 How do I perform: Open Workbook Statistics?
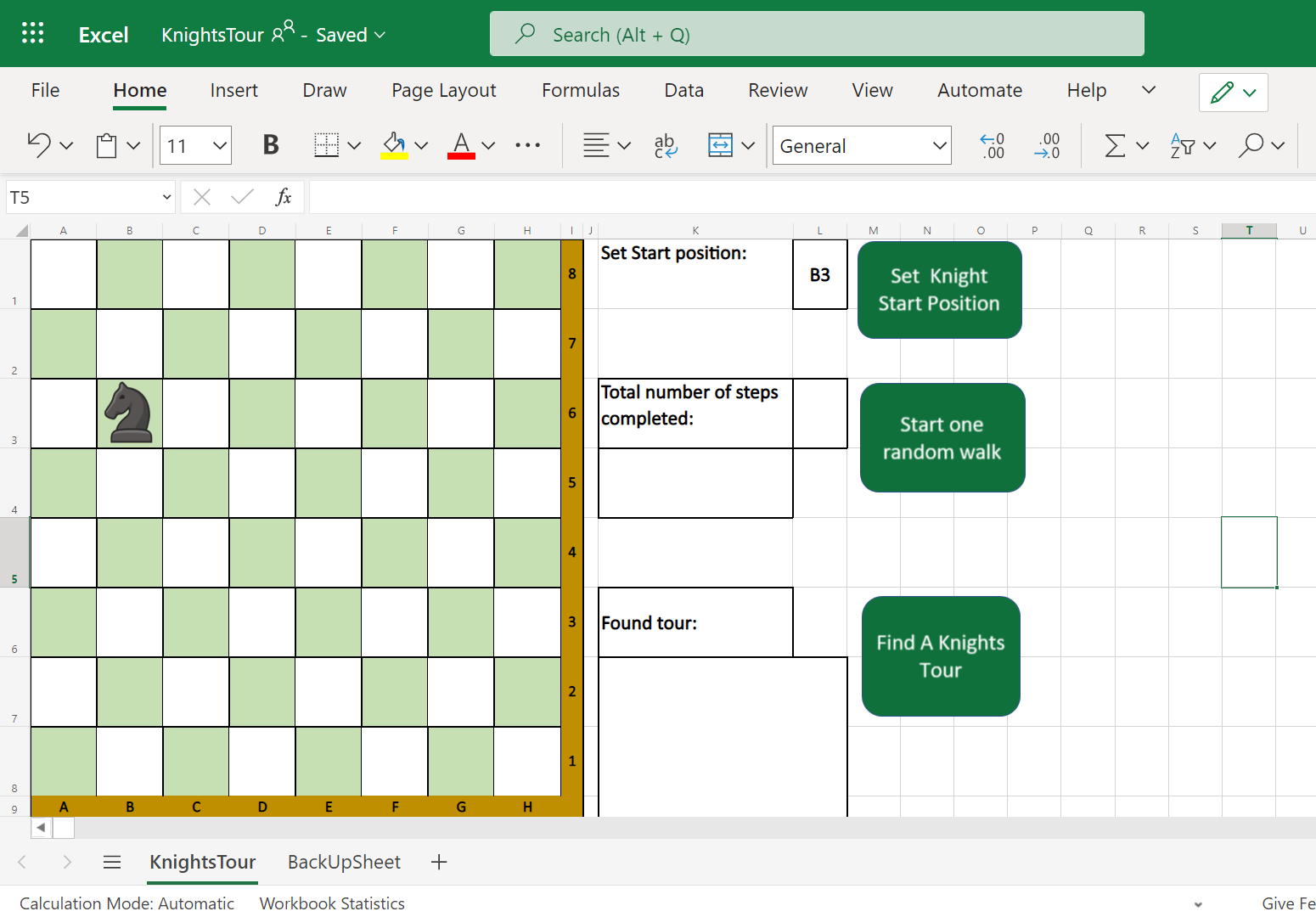pyautogui.click(x=332, y=903)
